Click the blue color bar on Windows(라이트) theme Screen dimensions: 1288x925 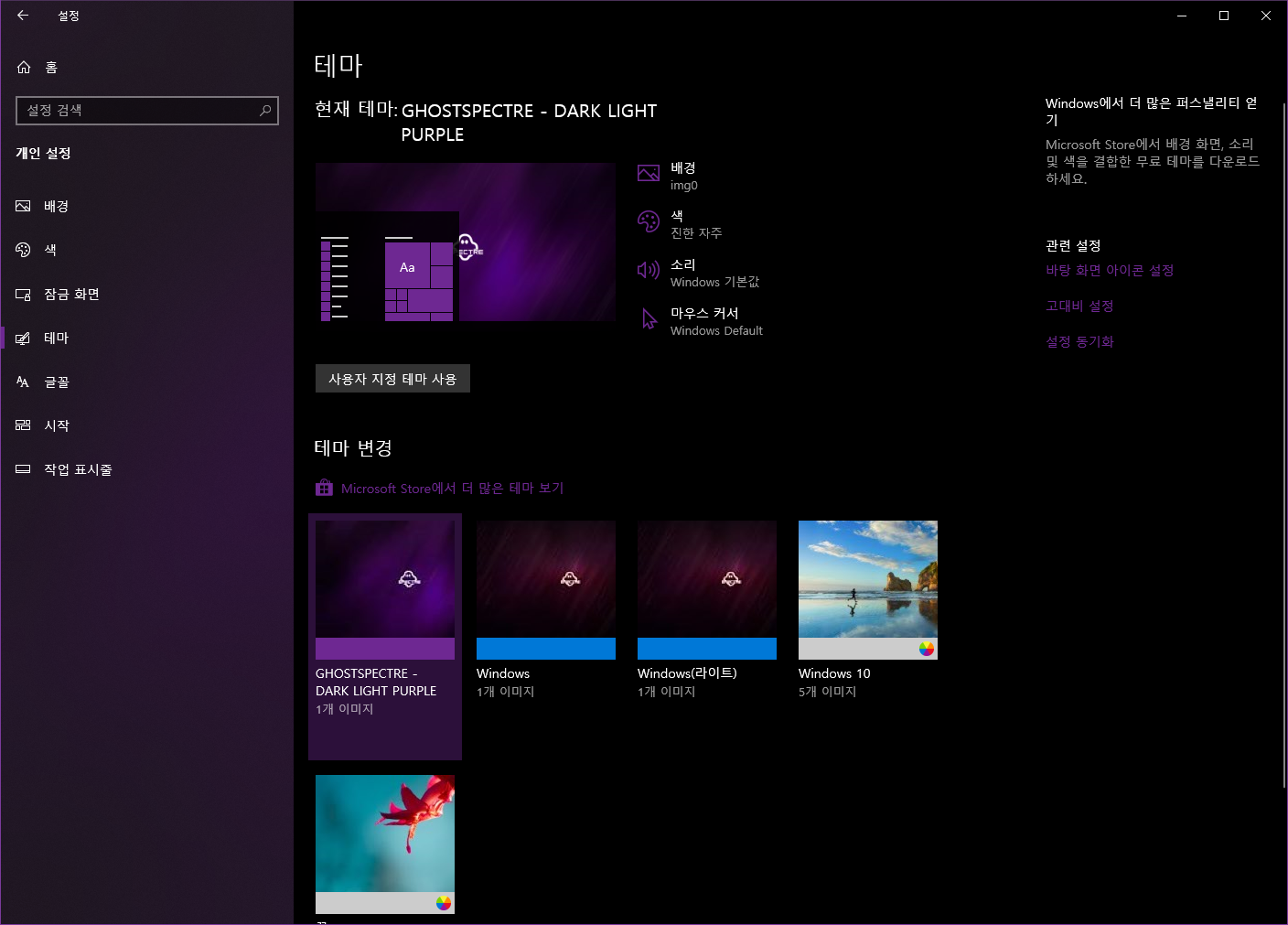click(x=707, y=649)
